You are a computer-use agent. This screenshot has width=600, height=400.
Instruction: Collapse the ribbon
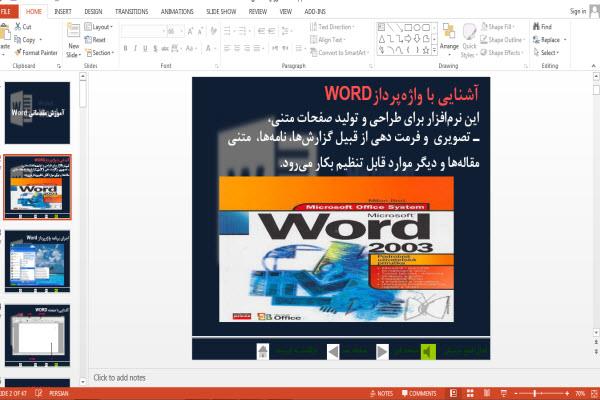[x=593, y=66]
